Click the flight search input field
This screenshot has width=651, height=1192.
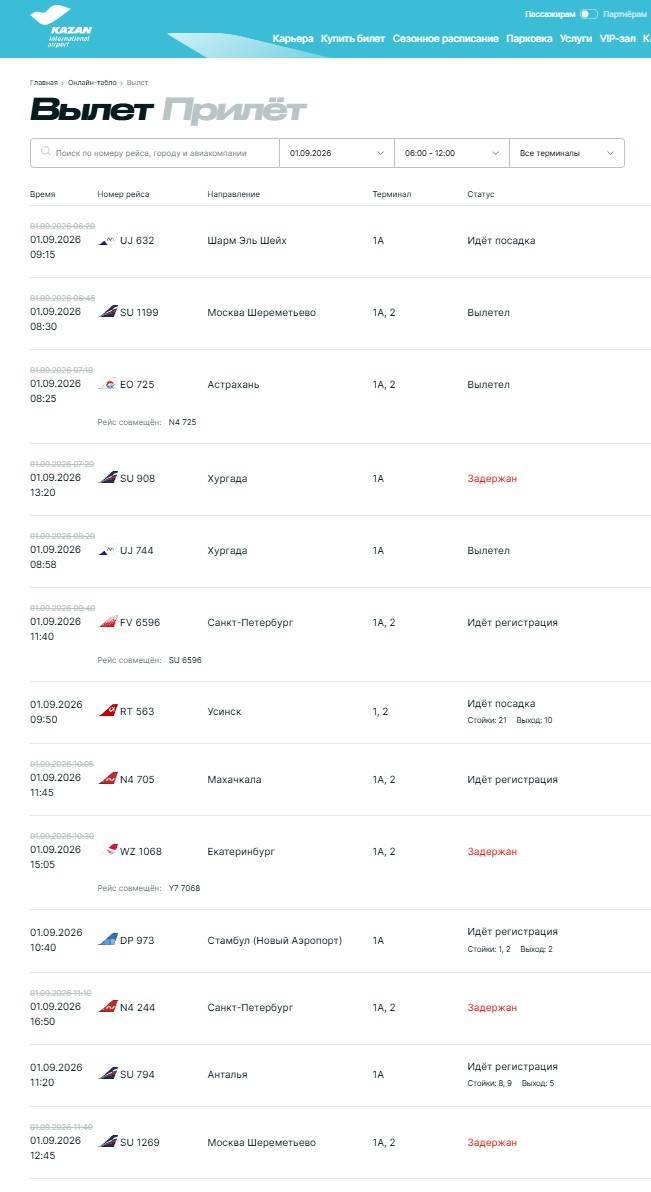(x=155, y=153)
